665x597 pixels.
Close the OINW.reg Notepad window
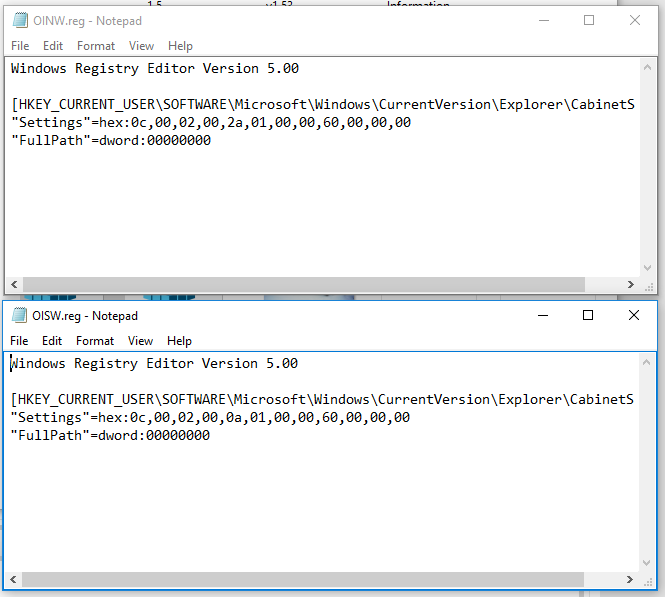[x=634, y=20]
